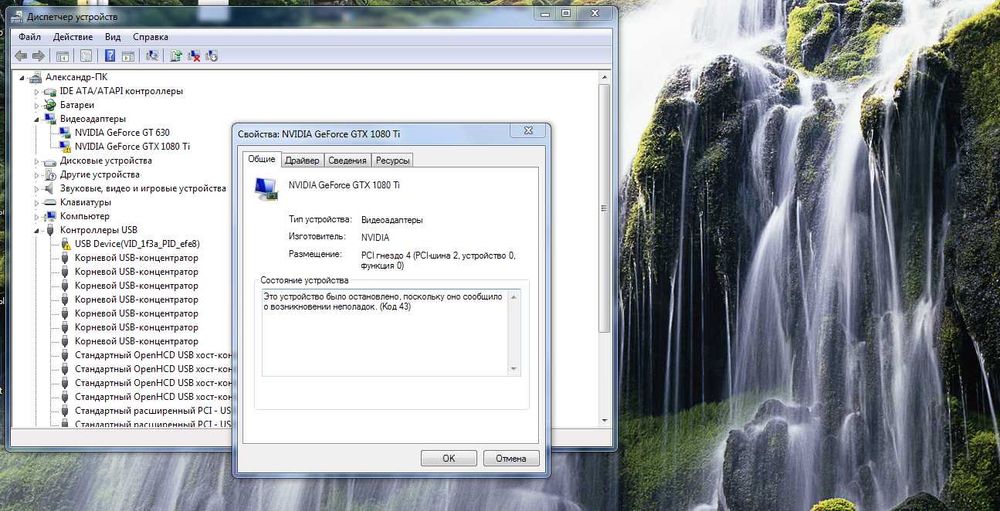This screenshot has width=1000, height=511.
Task: Select the computer icon beside Александр-ПК
Action: [36, 77]
